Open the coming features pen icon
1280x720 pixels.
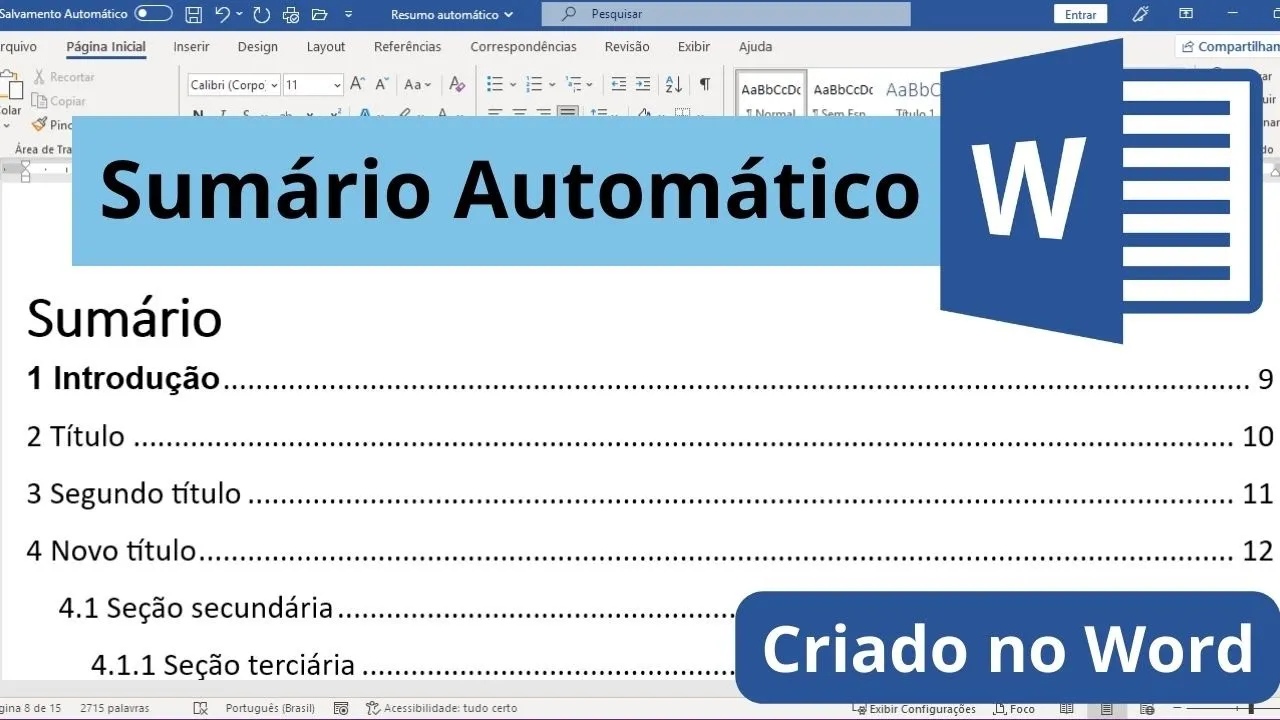1139,14
